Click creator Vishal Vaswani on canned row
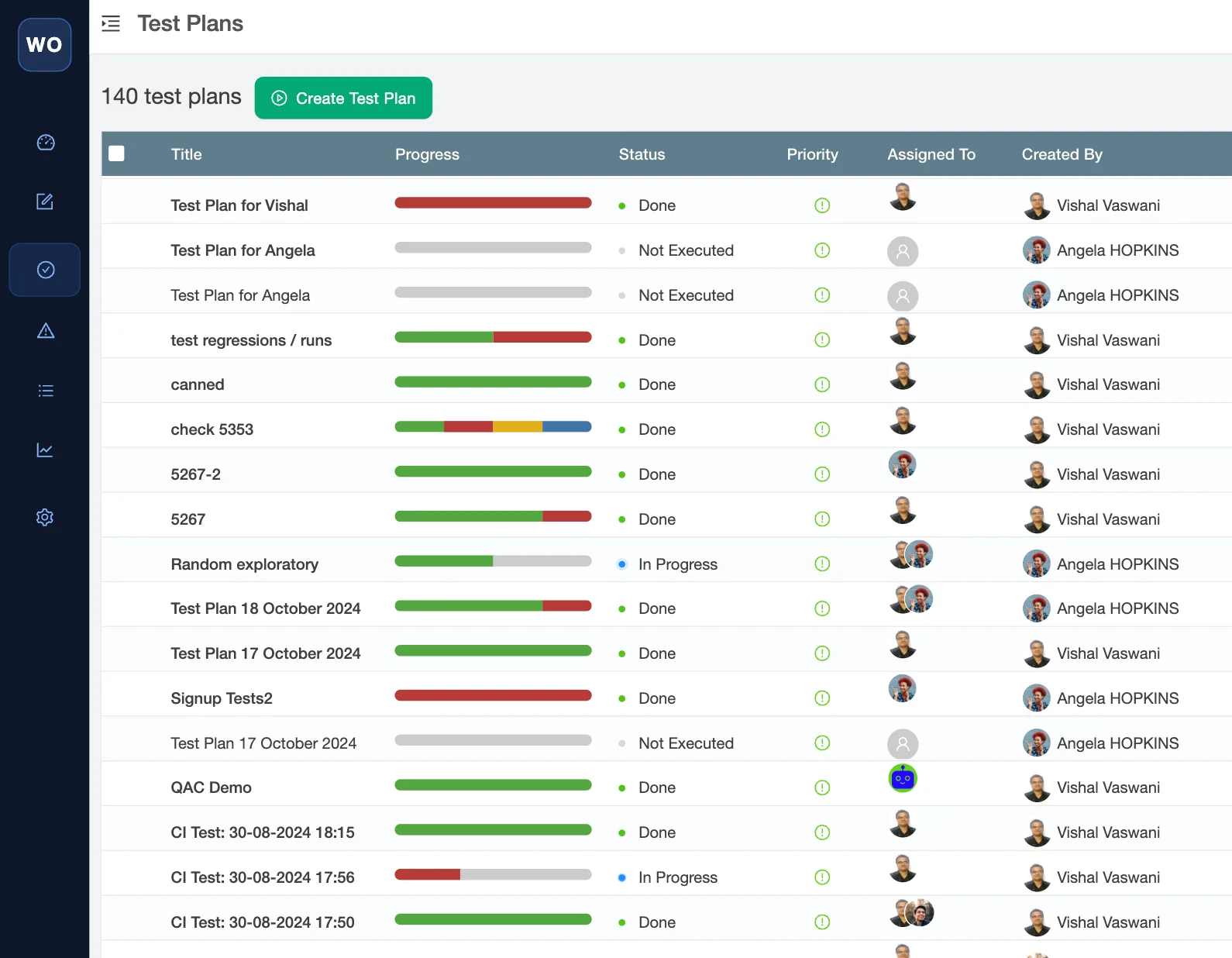This screenshot has width=1232, height=958. tap(1108, 384)
